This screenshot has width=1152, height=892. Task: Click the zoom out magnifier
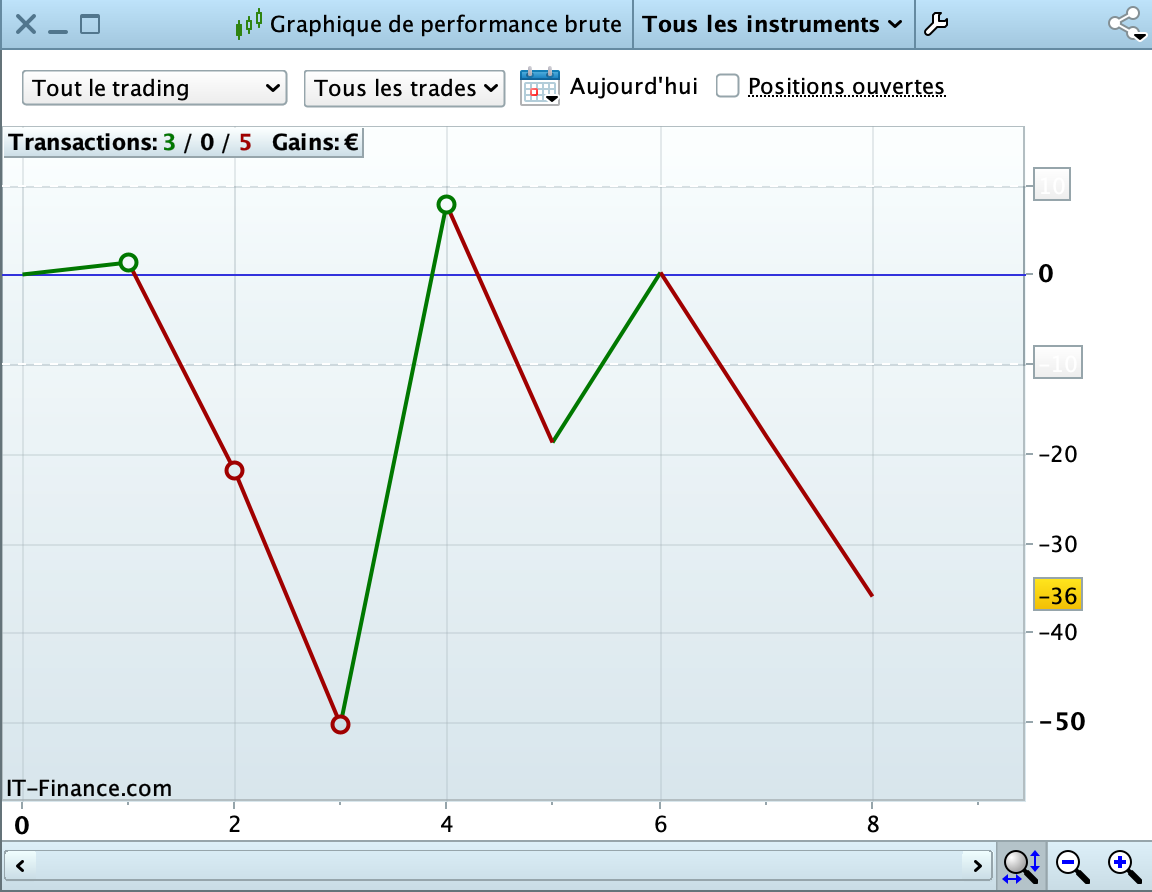[x=1073, y=867]
